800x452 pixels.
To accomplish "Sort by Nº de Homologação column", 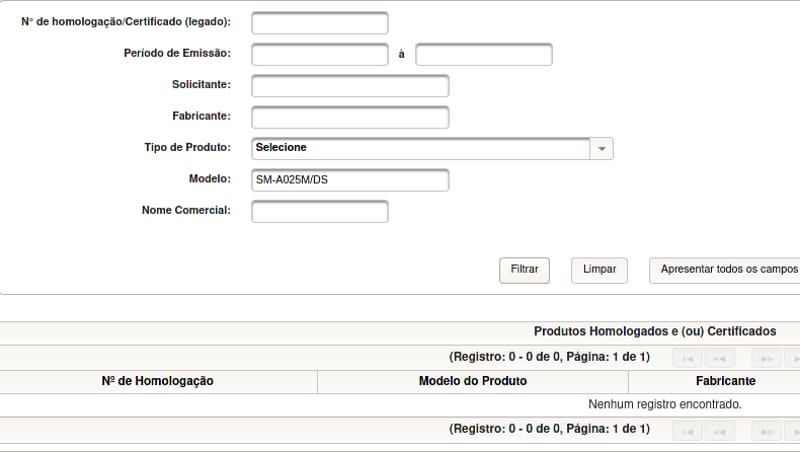I will pos(157,381).
